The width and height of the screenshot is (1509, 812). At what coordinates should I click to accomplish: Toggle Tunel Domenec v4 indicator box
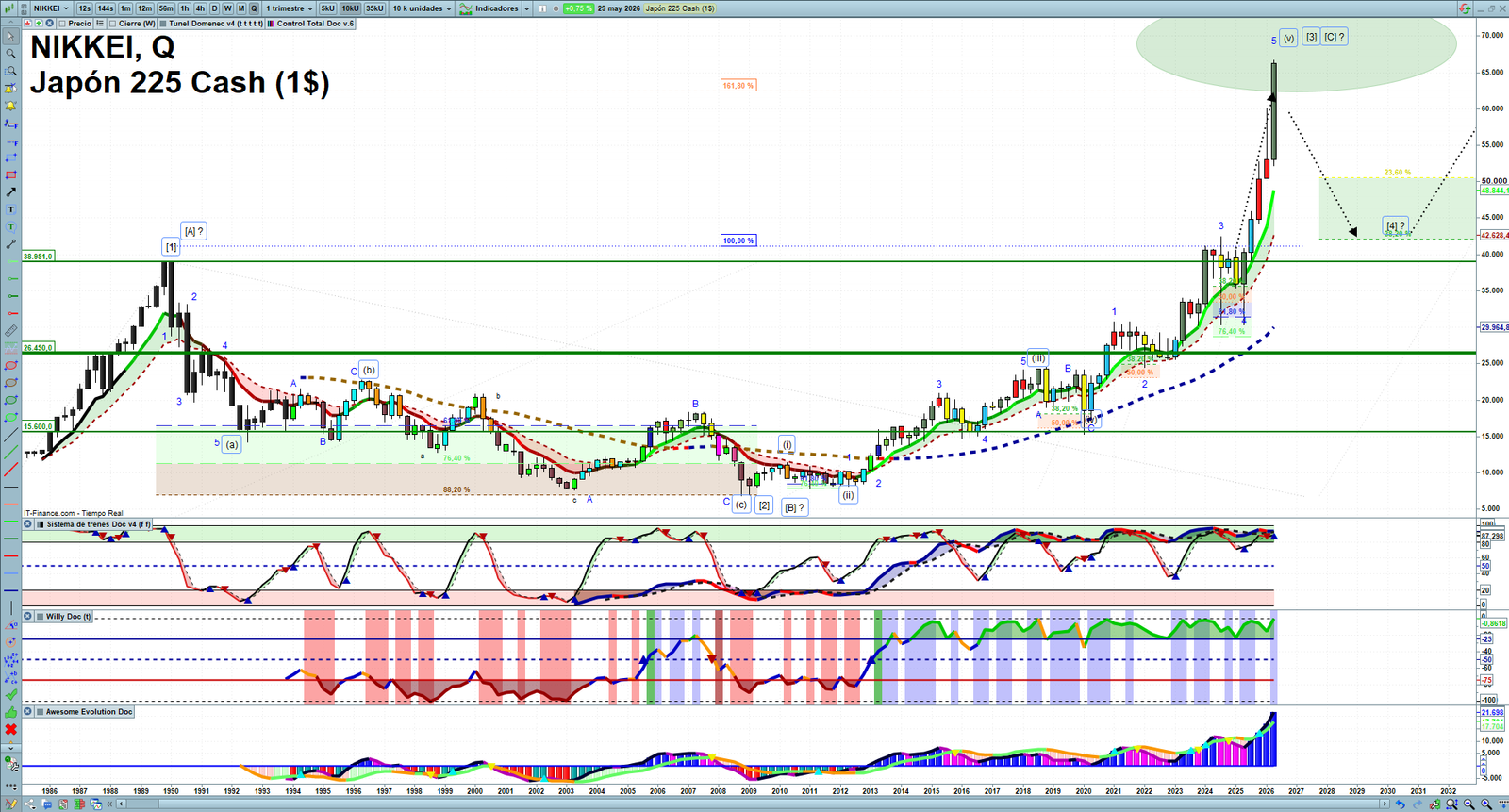click(x=163, y=24)
